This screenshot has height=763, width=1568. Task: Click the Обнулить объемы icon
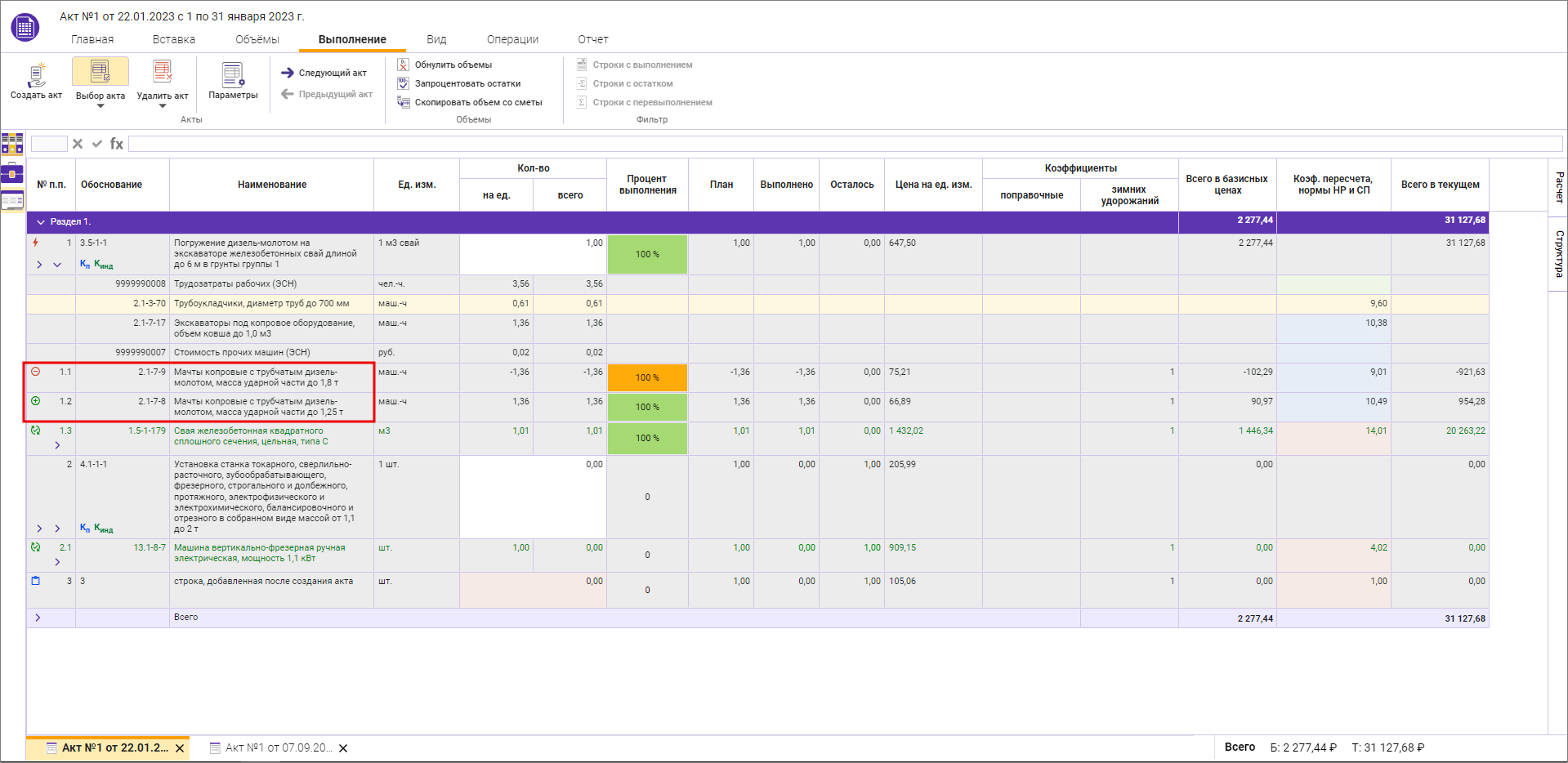click(x=403, y=65)
